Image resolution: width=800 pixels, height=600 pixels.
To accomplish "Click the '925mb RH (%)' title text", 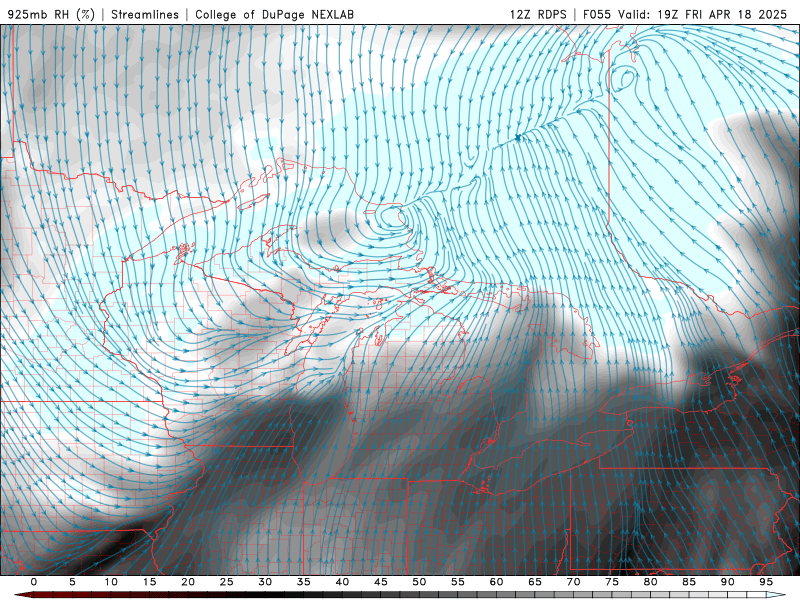I will (x=51, y=14).
